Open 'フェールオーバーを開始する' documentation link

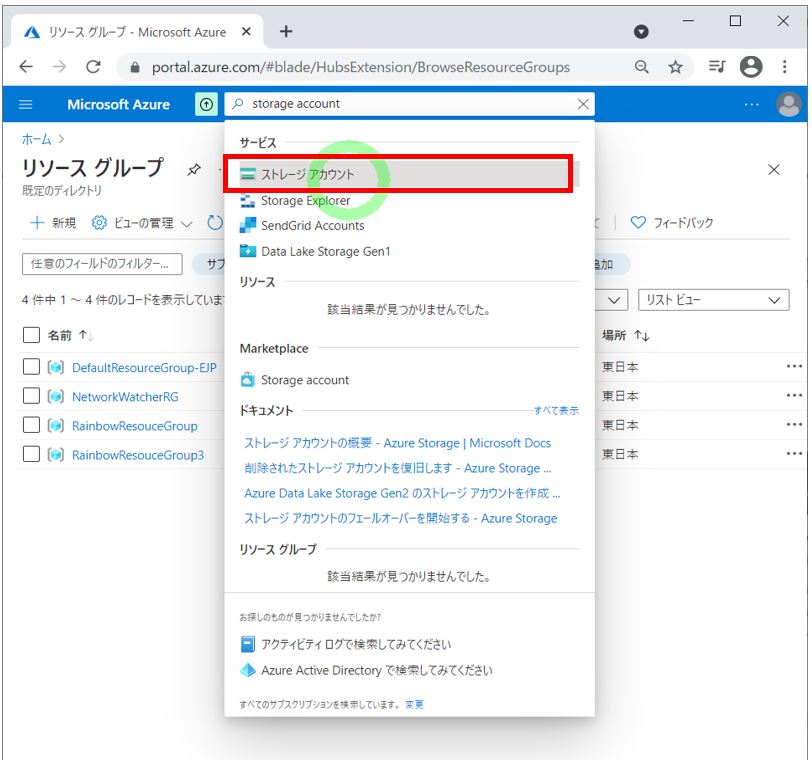pos(401,519)
